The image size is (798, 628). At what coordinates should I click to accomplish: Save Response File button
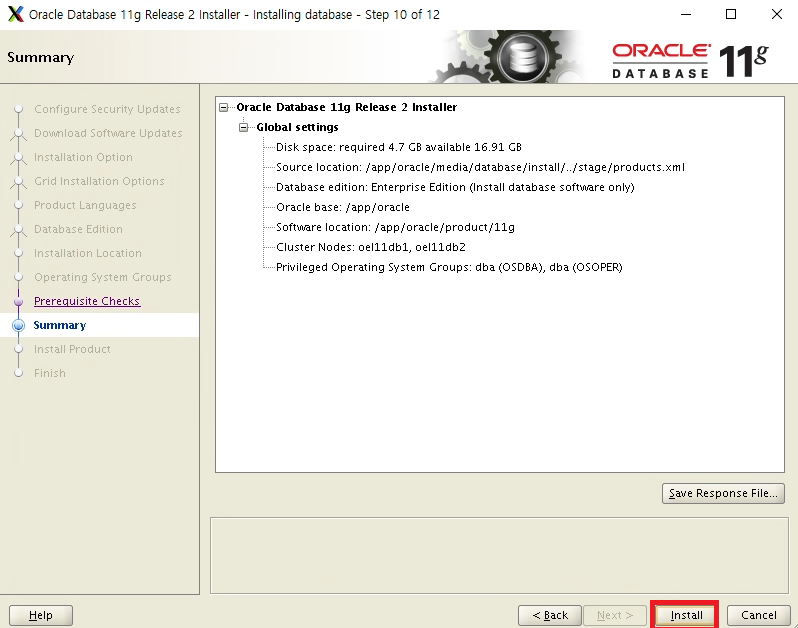tap(723, 493)
